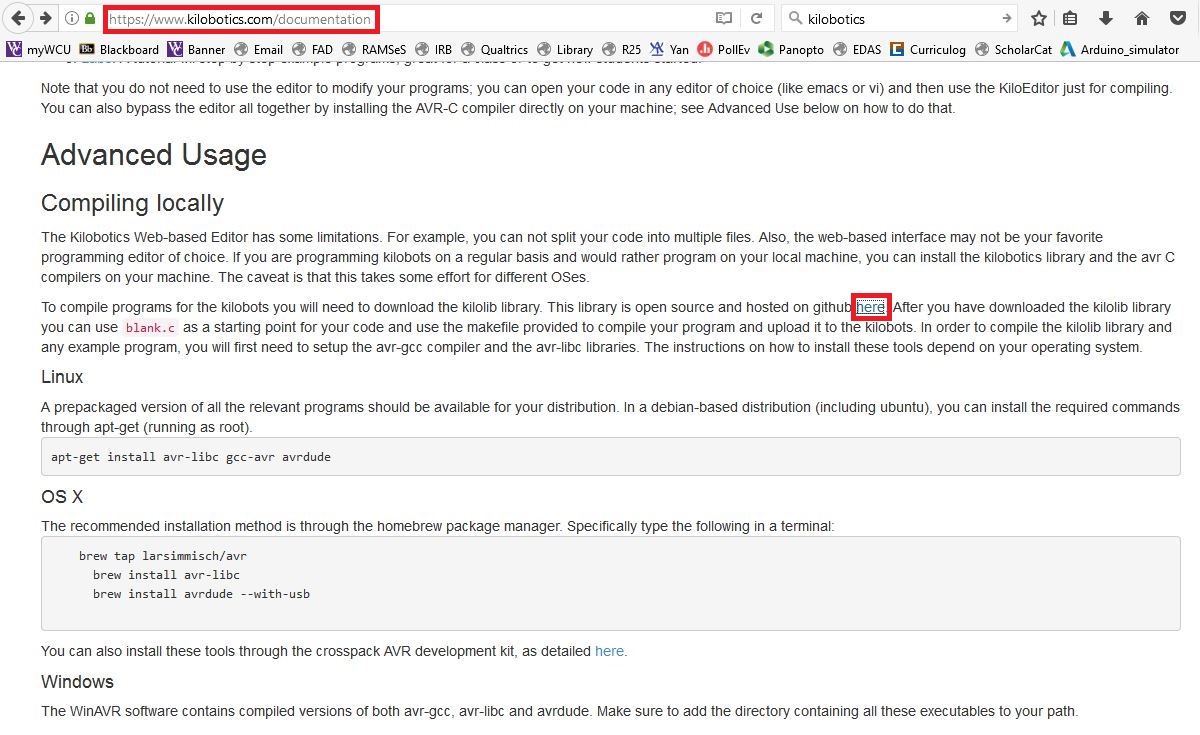Click the 'Linux' section heading
1200x735 pixels.
[x=62, y=377]
